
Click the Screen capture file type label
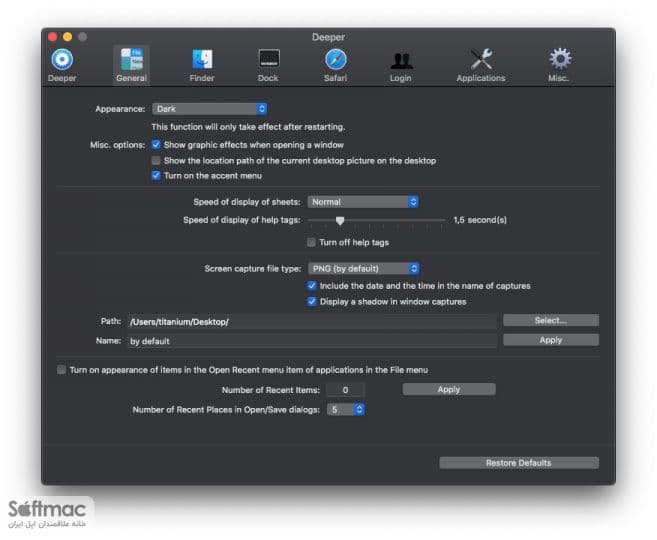(253, 269)
